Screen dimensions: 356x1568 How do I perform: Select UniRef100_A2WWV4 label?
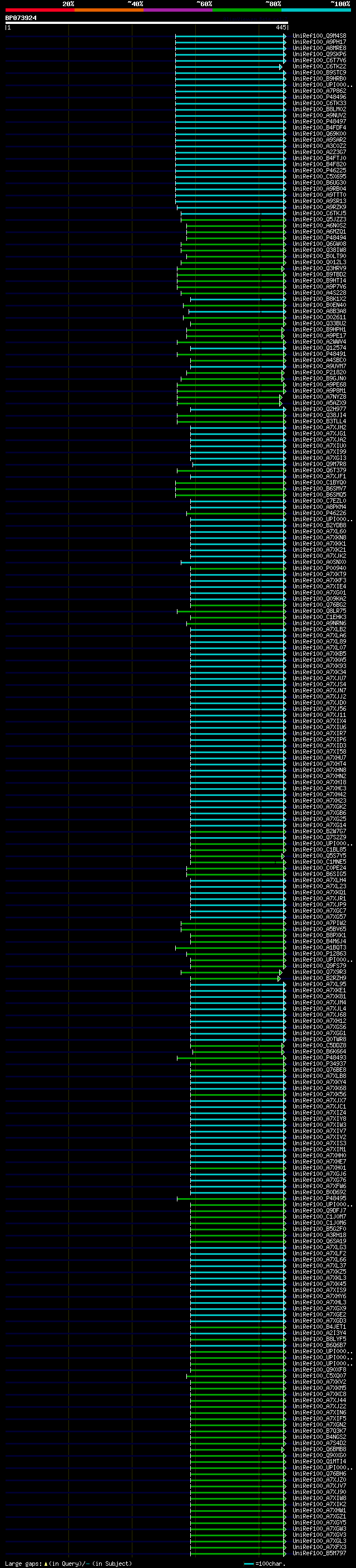pos(319,342)
